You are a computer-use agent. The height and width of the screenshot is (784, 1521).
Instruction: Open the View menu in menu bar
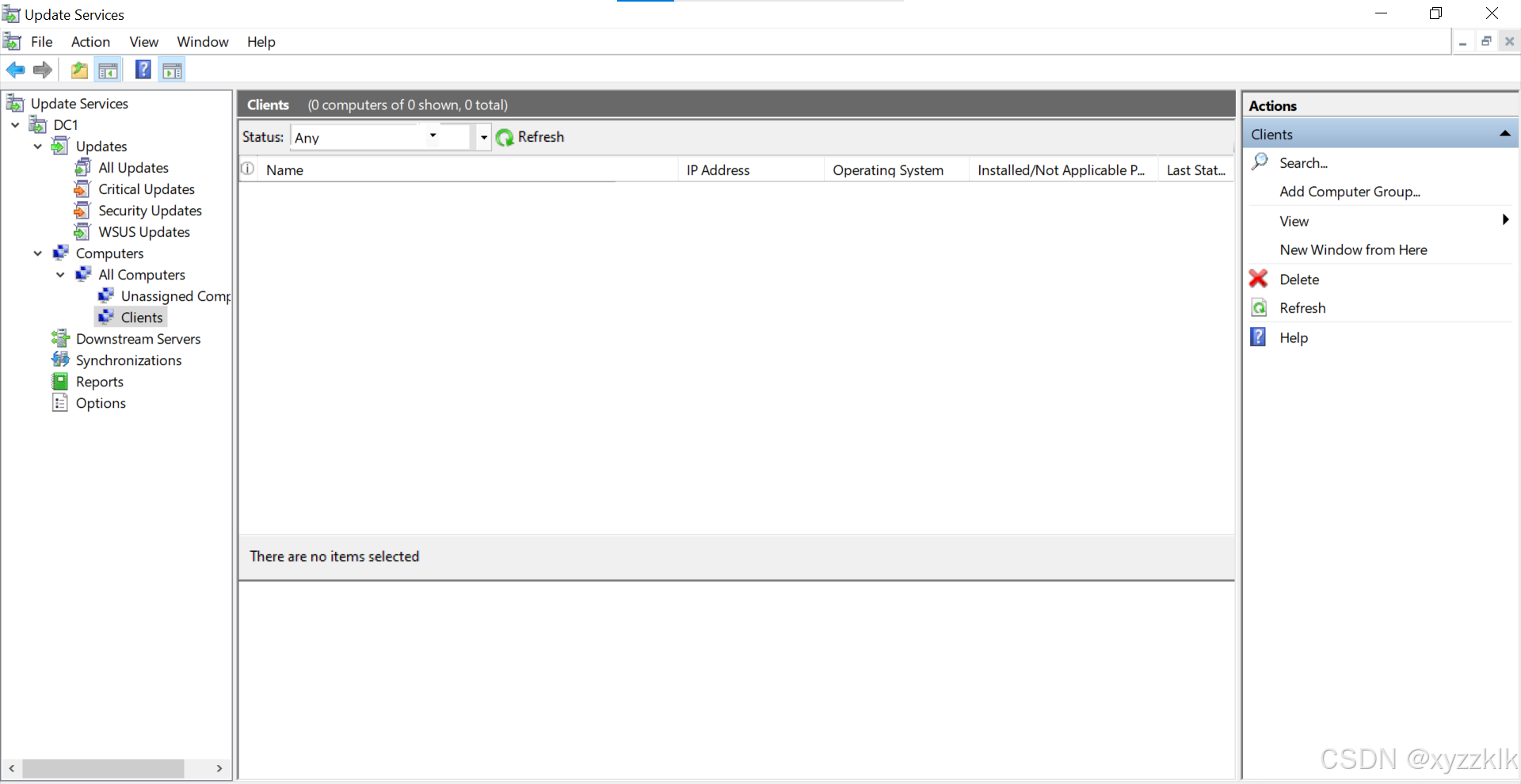[143, 42]
